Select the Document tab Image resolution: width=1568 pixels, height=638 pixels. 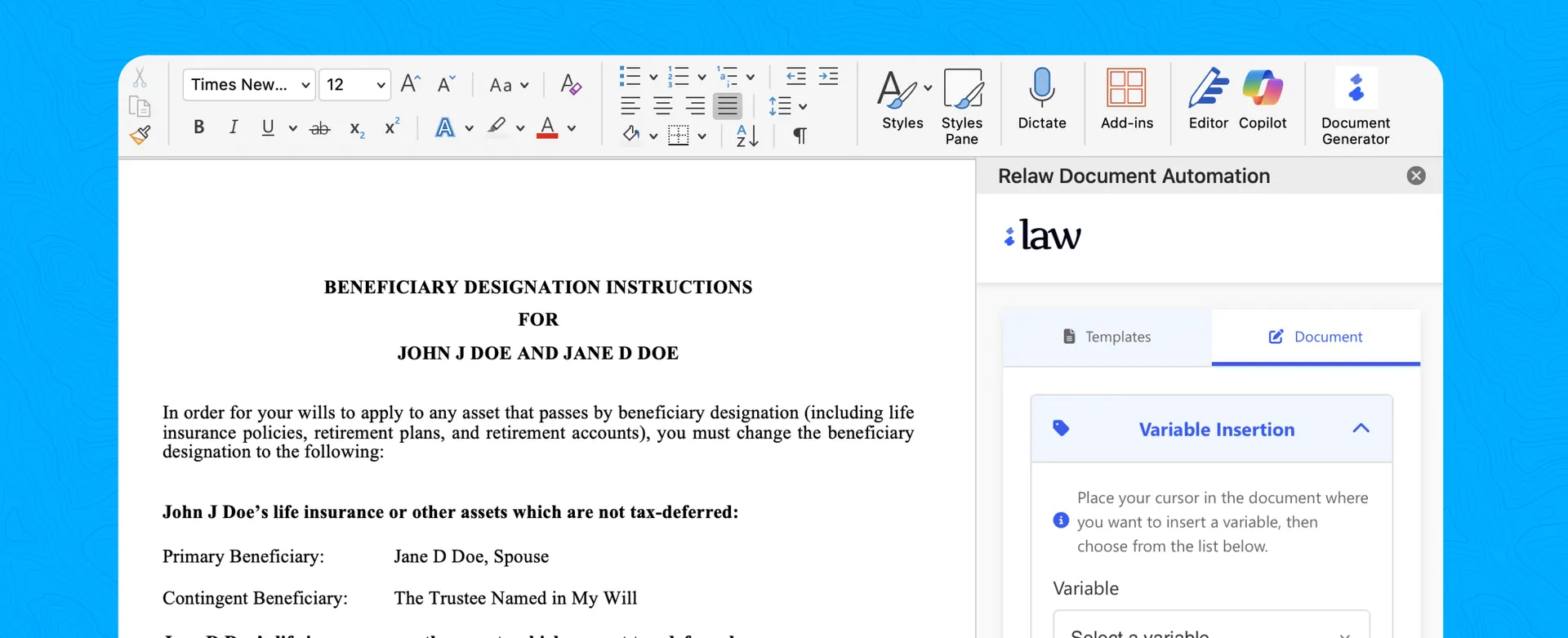pyautogui.click(x=1316, y=337)
